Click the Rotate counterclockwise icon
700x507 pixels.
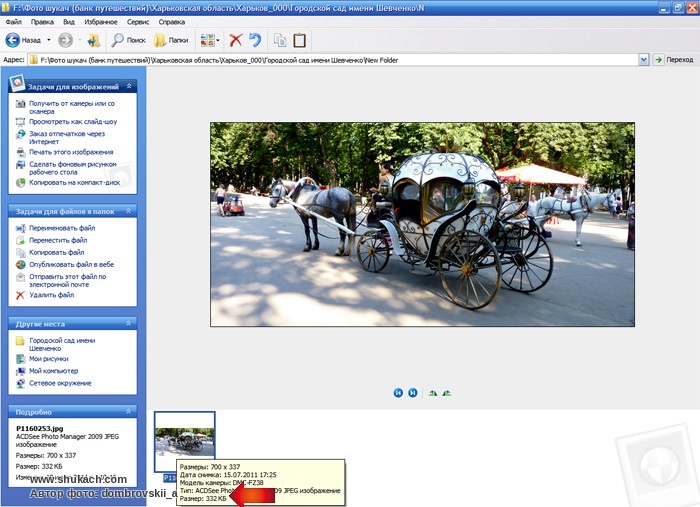(x=447, y=393)
